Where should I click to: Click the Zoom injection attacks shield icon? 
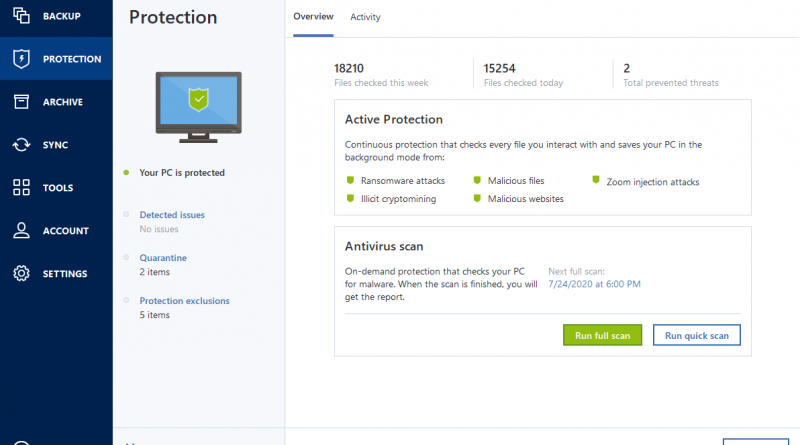pyautogui.click(x=595, y=180)
